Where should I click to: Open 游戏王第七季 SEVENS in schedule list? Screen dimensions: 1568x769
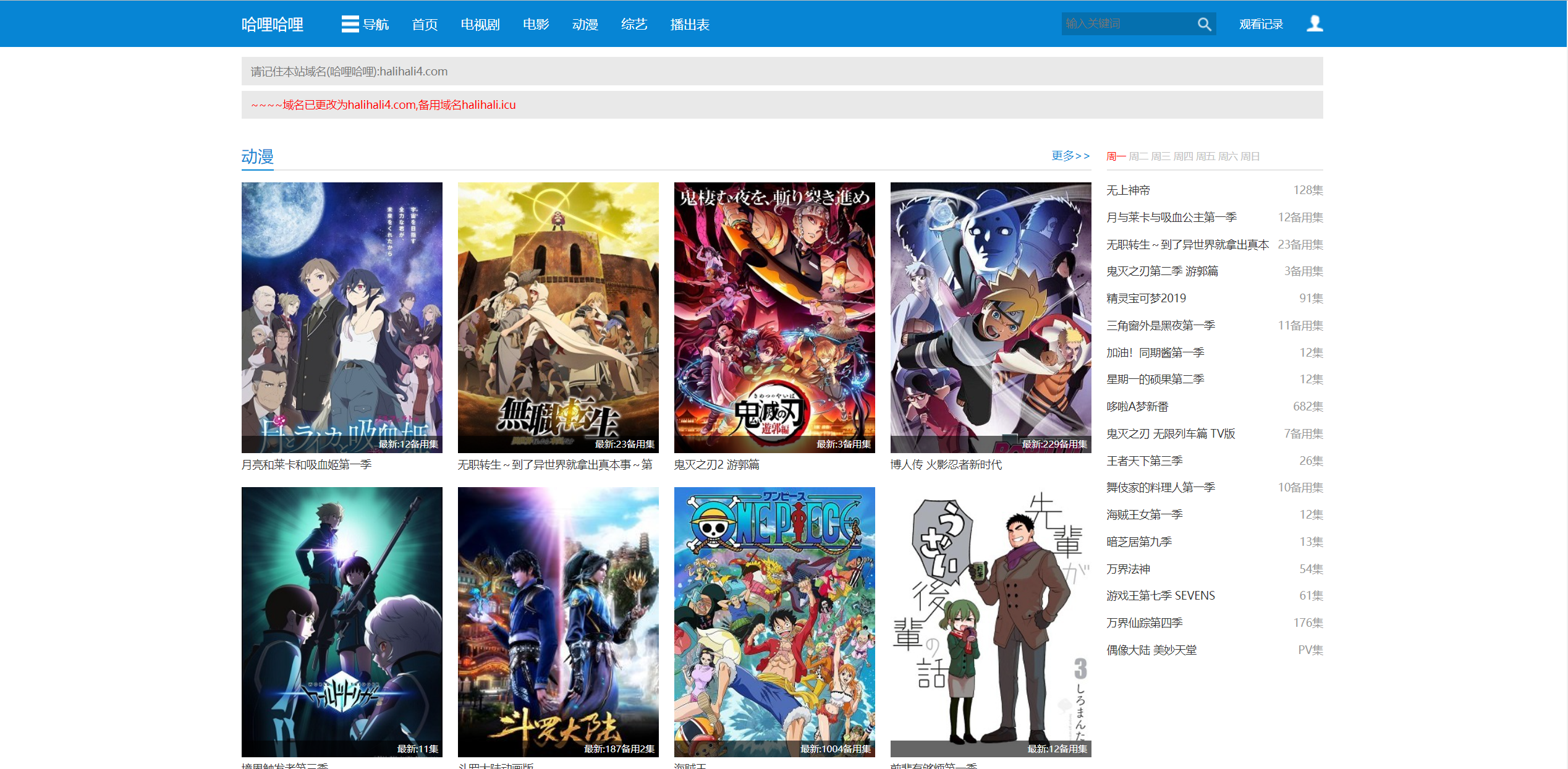coord(1161,596)
